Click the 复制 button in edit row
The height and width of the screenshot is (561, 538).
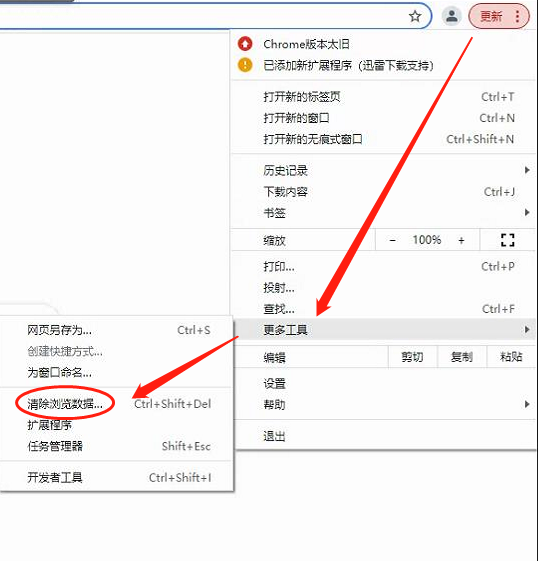click(462, 357)
